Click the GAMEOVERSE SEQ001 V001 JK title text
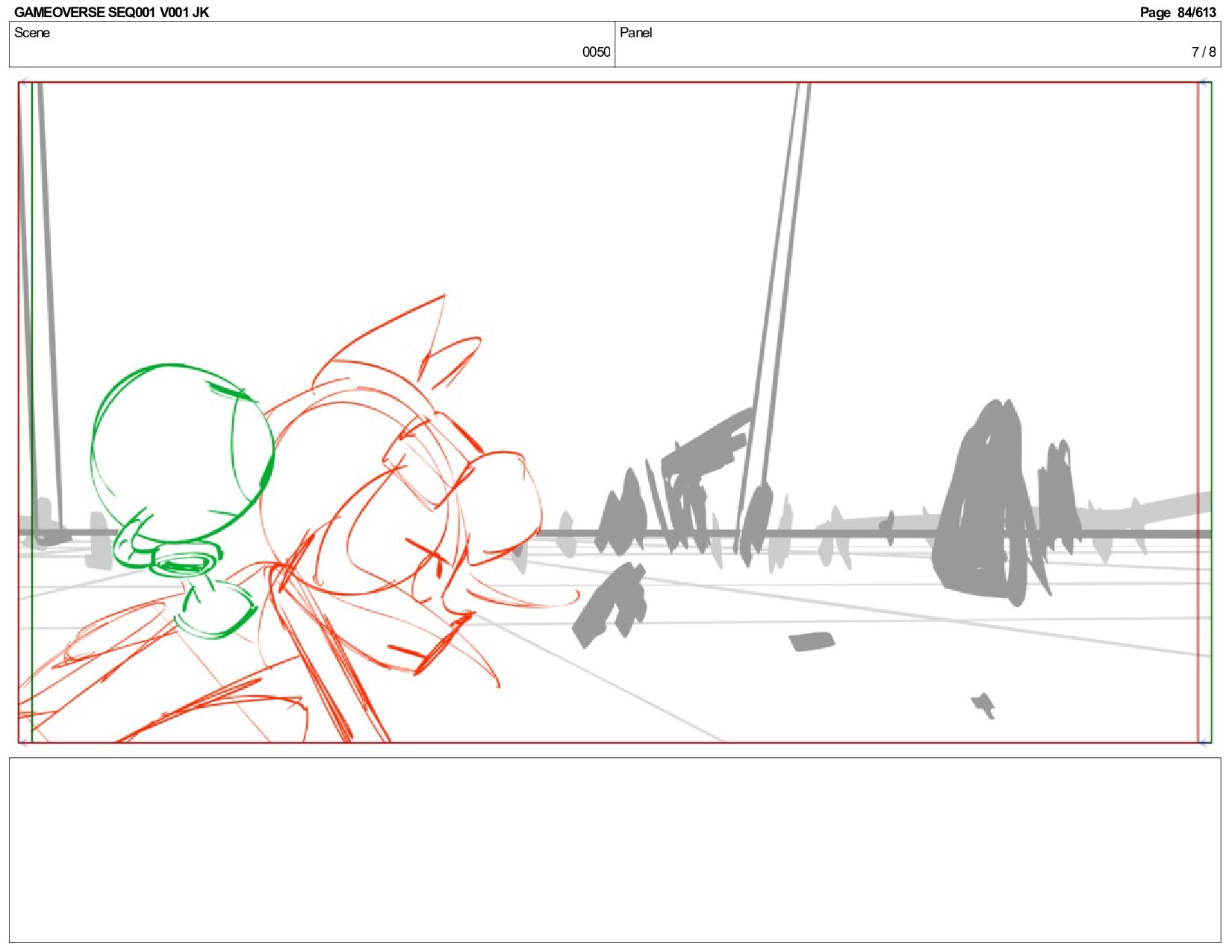 point(111,12)
